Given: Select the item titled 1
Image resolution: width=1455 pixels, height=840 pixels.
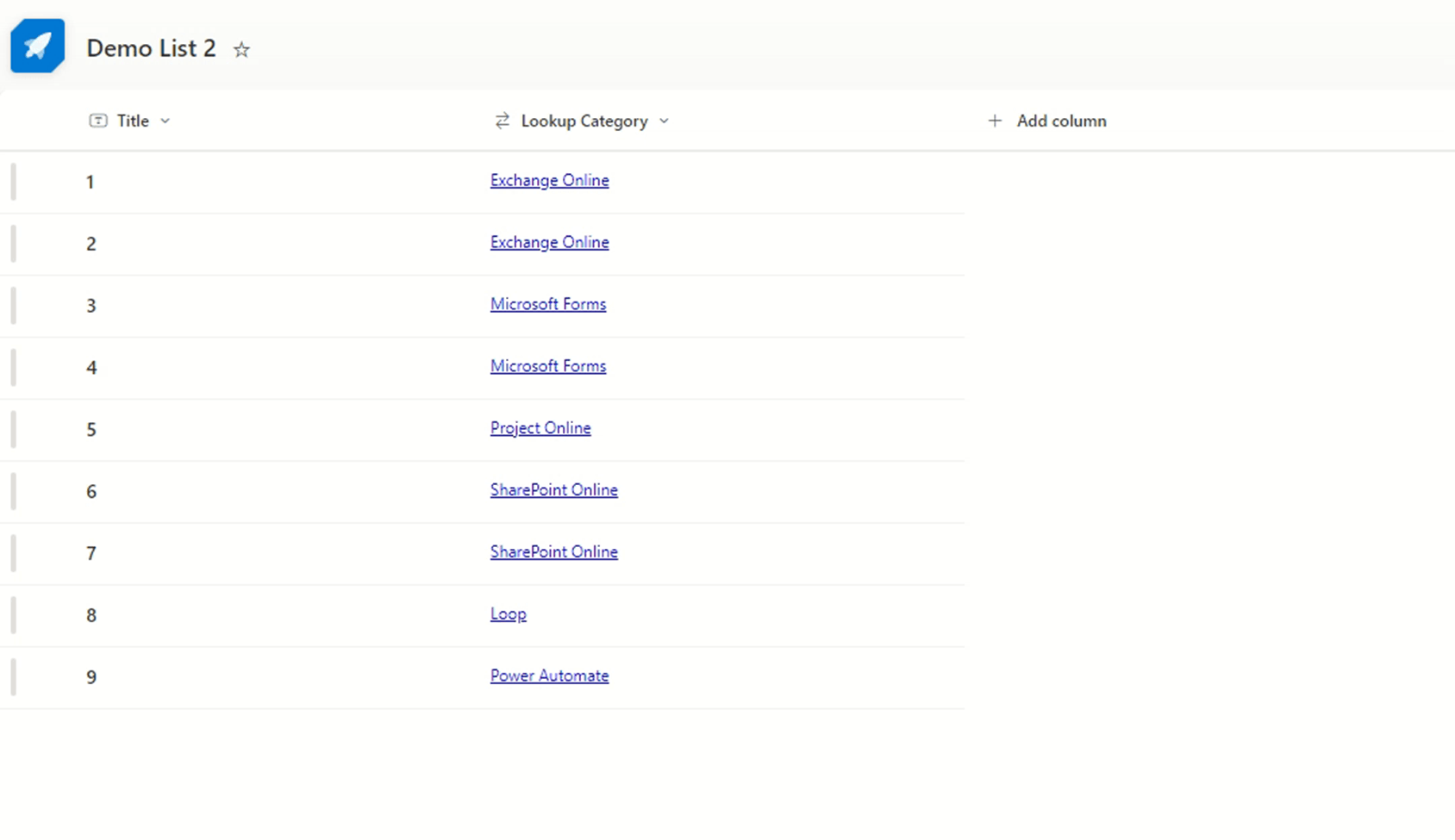Looking at the screenshot, I should pos(91,182).
